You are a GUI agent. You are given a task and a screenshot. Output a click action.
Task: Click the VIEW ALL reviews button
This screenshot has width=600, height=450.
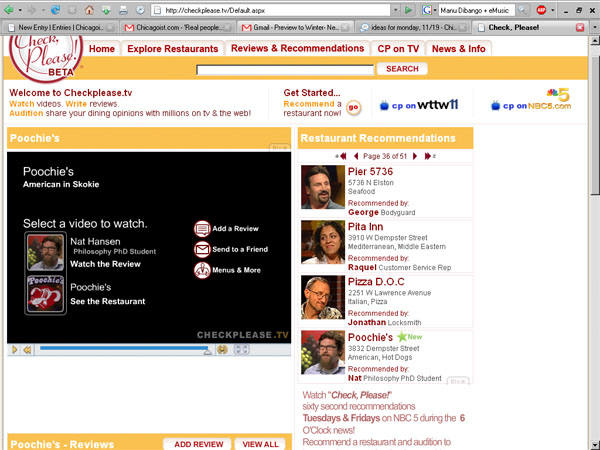[x=261, y=444]
